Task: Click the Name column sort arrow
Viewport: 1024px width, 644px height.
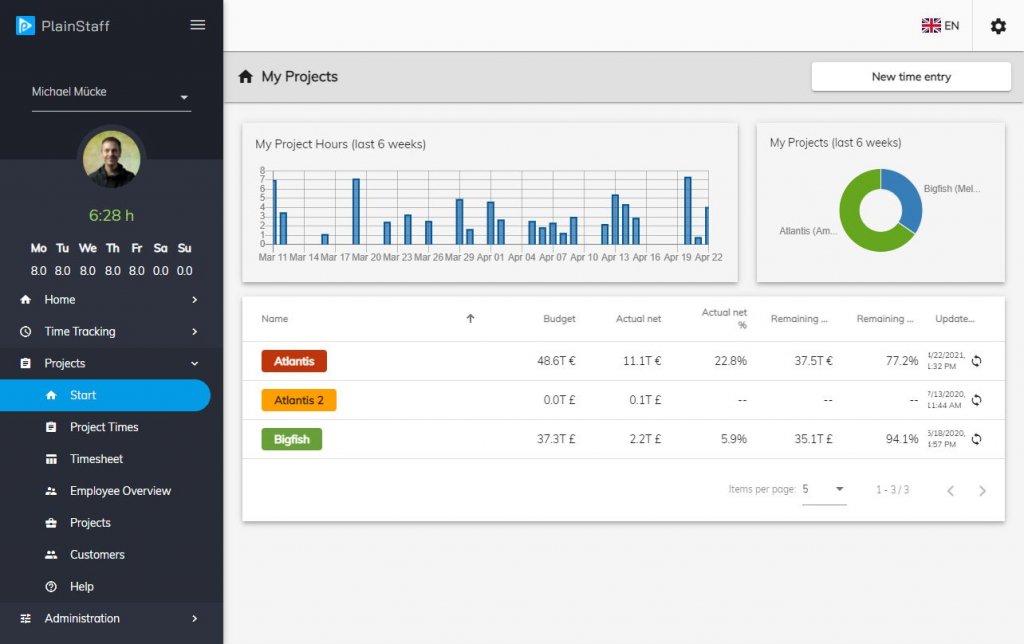Action: point(470,319)
